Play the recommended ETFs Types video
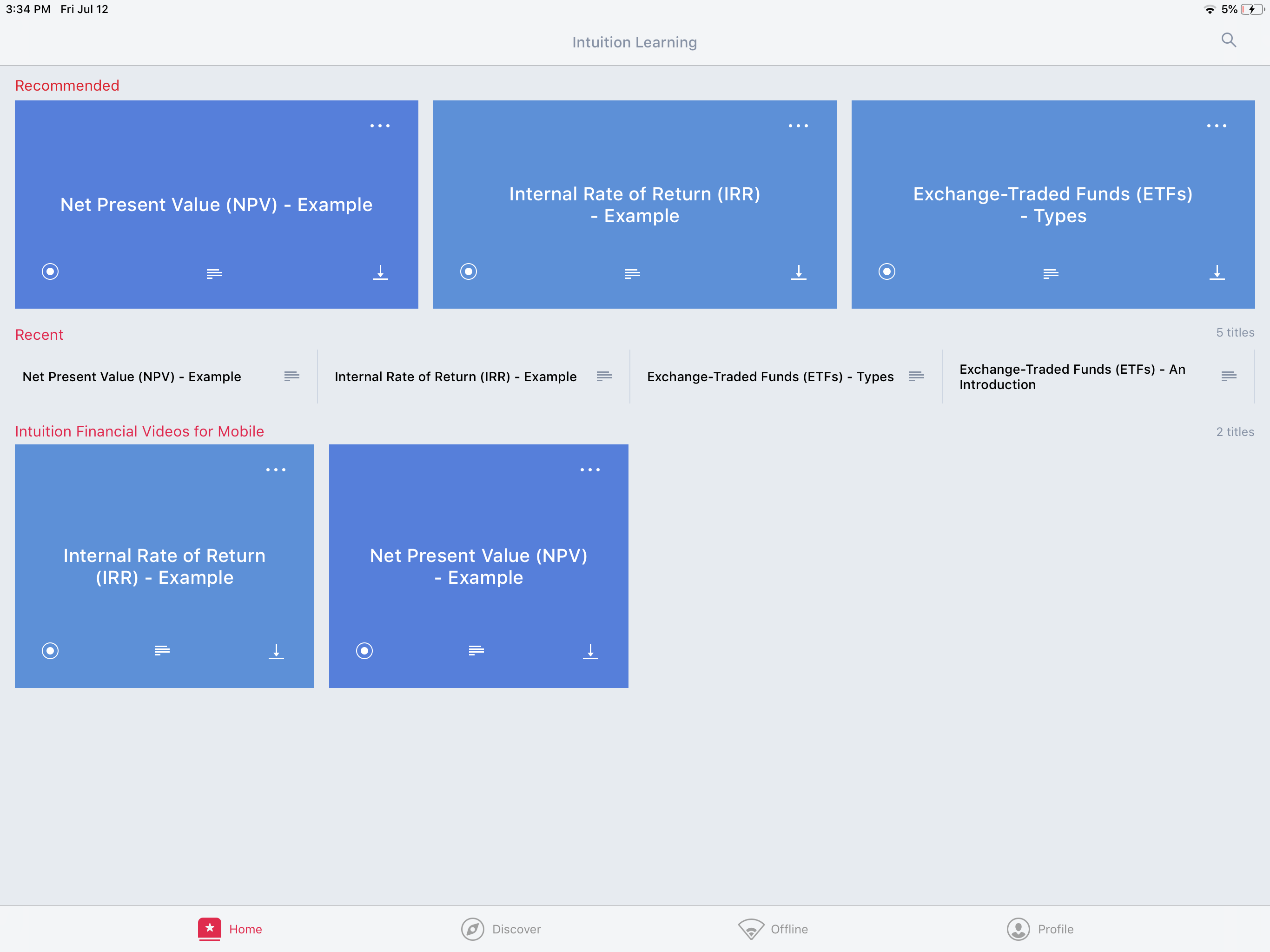The height and width of the screenshot is (952, 1270). (887, 271)
